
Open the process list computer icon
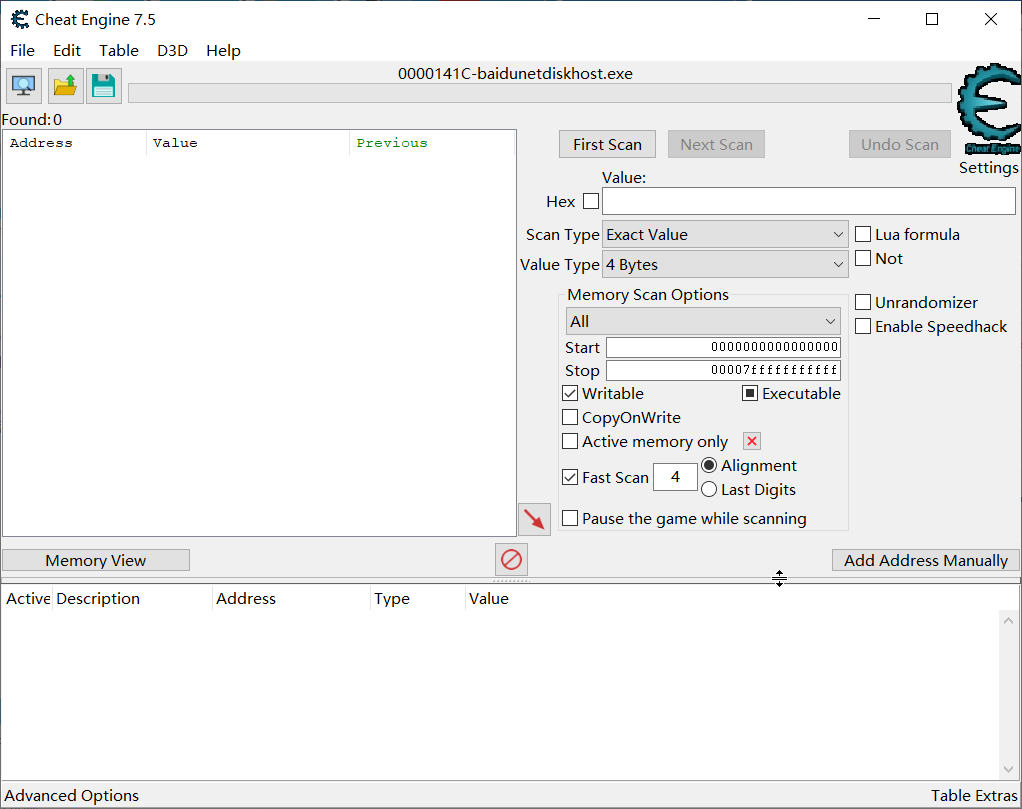pos(24,86)
